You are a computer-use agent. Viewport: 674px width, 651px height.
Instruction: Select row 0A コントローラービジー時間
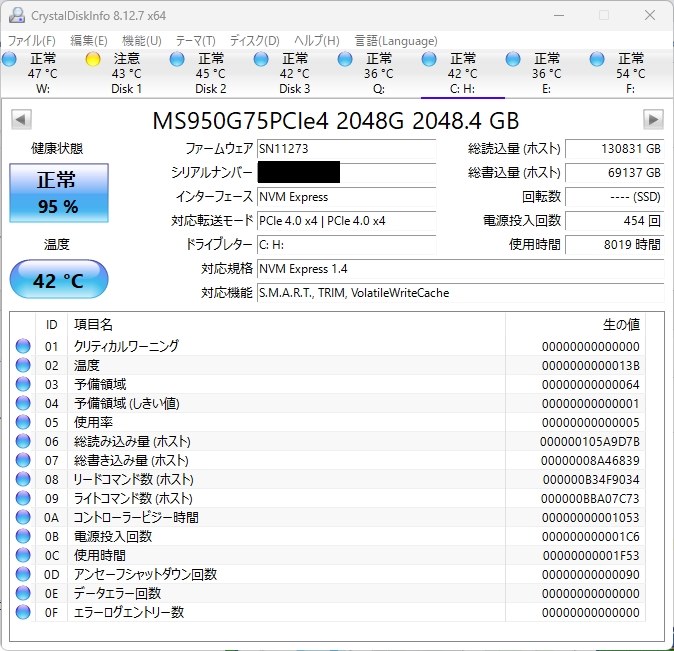pyautogui.click(x=328, y=517)
